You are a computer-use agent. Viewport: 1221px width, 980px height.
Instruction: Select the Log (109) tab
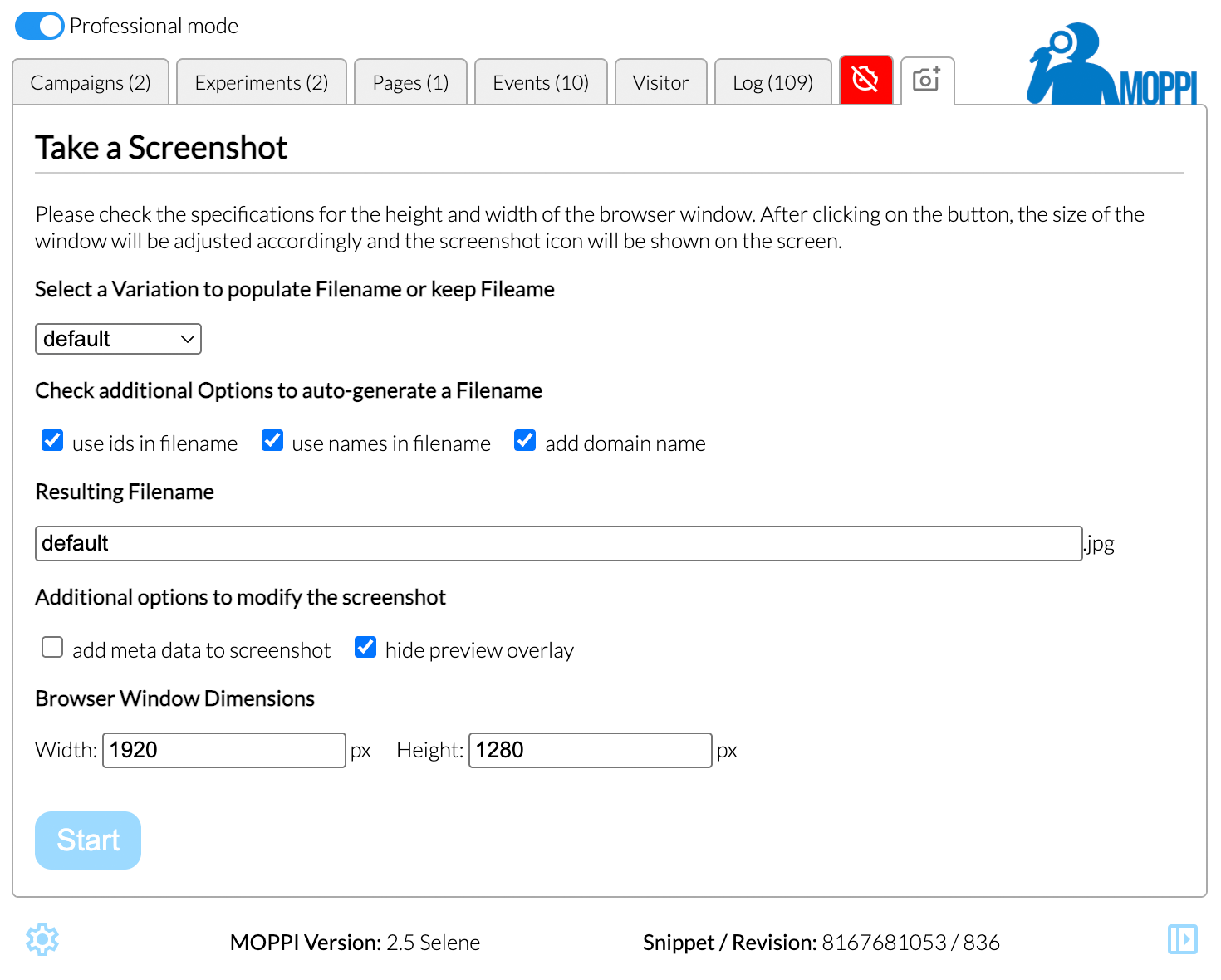coord(772,83)
